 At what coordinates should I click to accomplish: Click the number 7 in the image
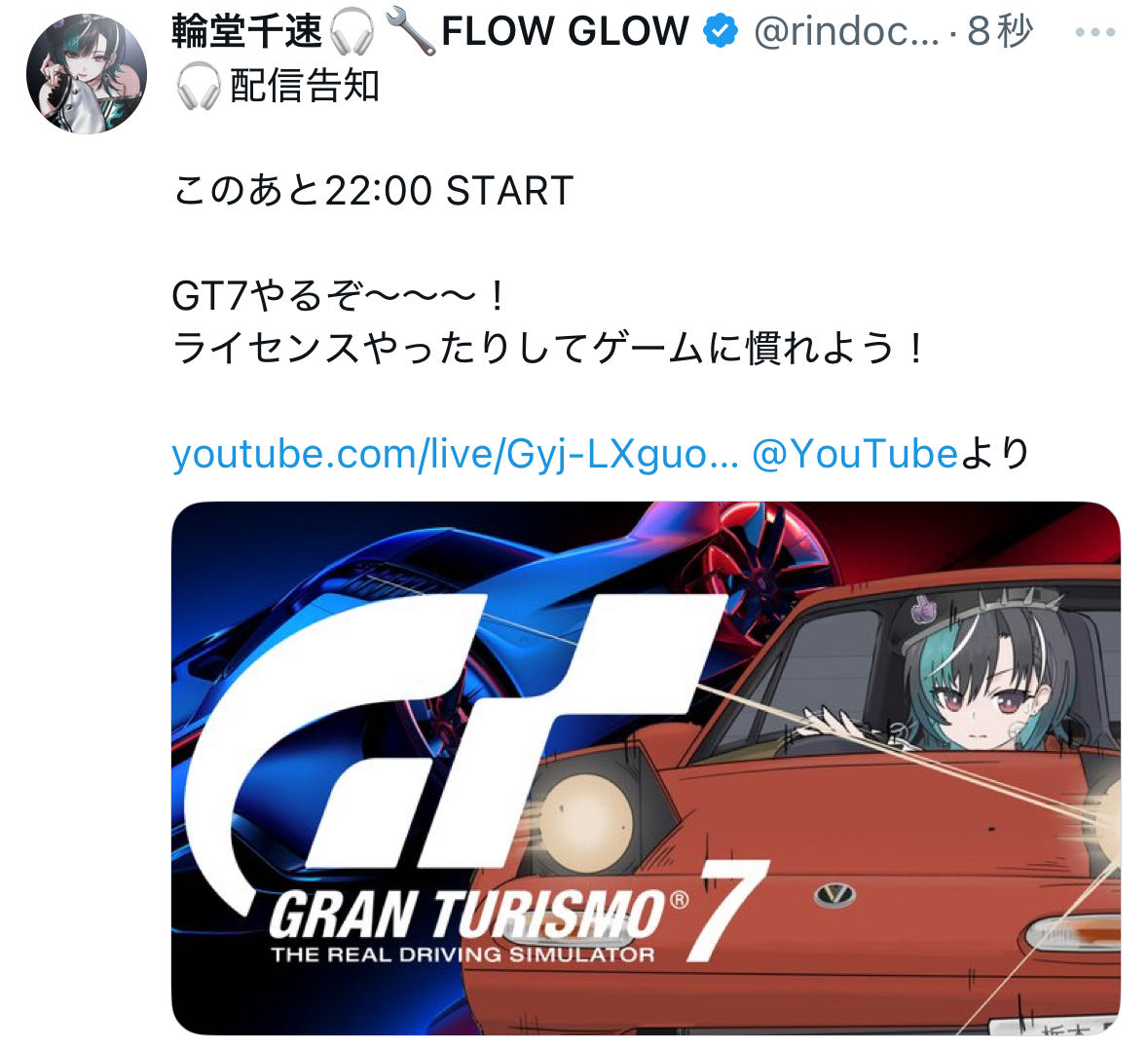pos(726,912)
